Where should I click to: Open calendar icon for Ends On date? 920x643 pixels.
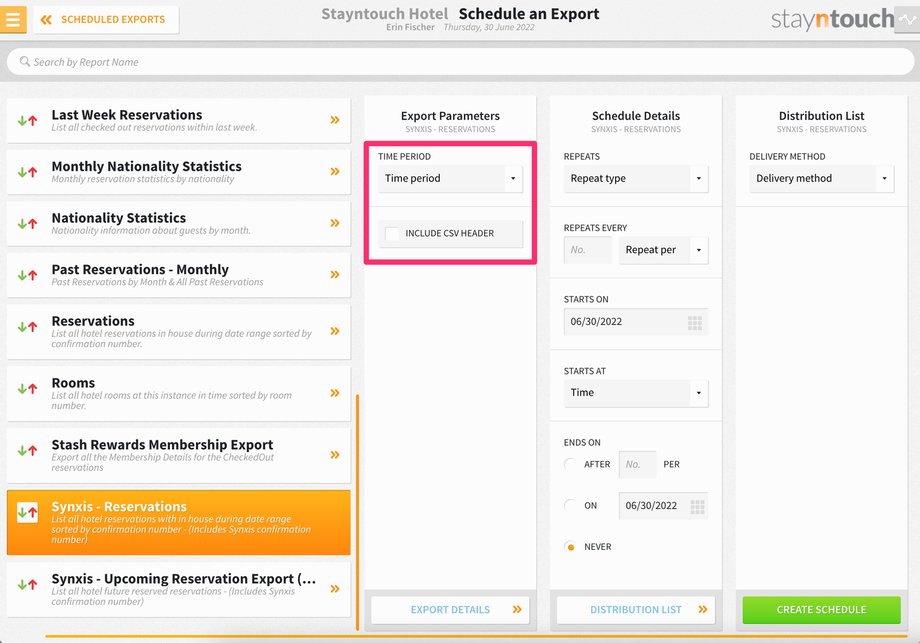pos(697,506)
